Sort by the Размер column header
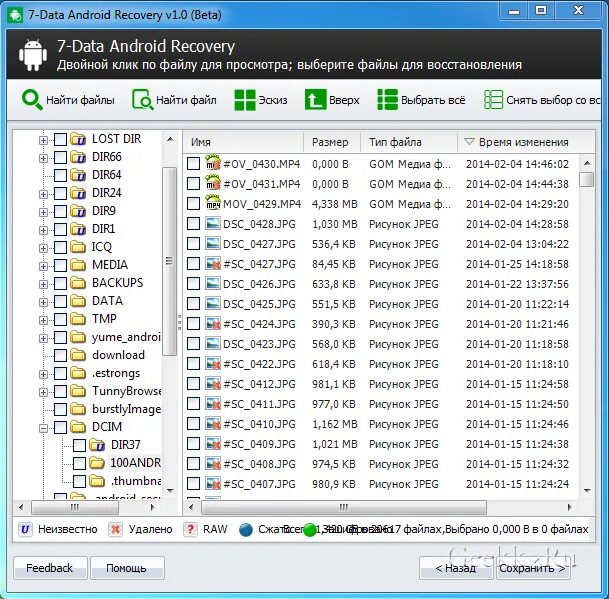Screen dimensions: 609x599 (x=332, y=142)
